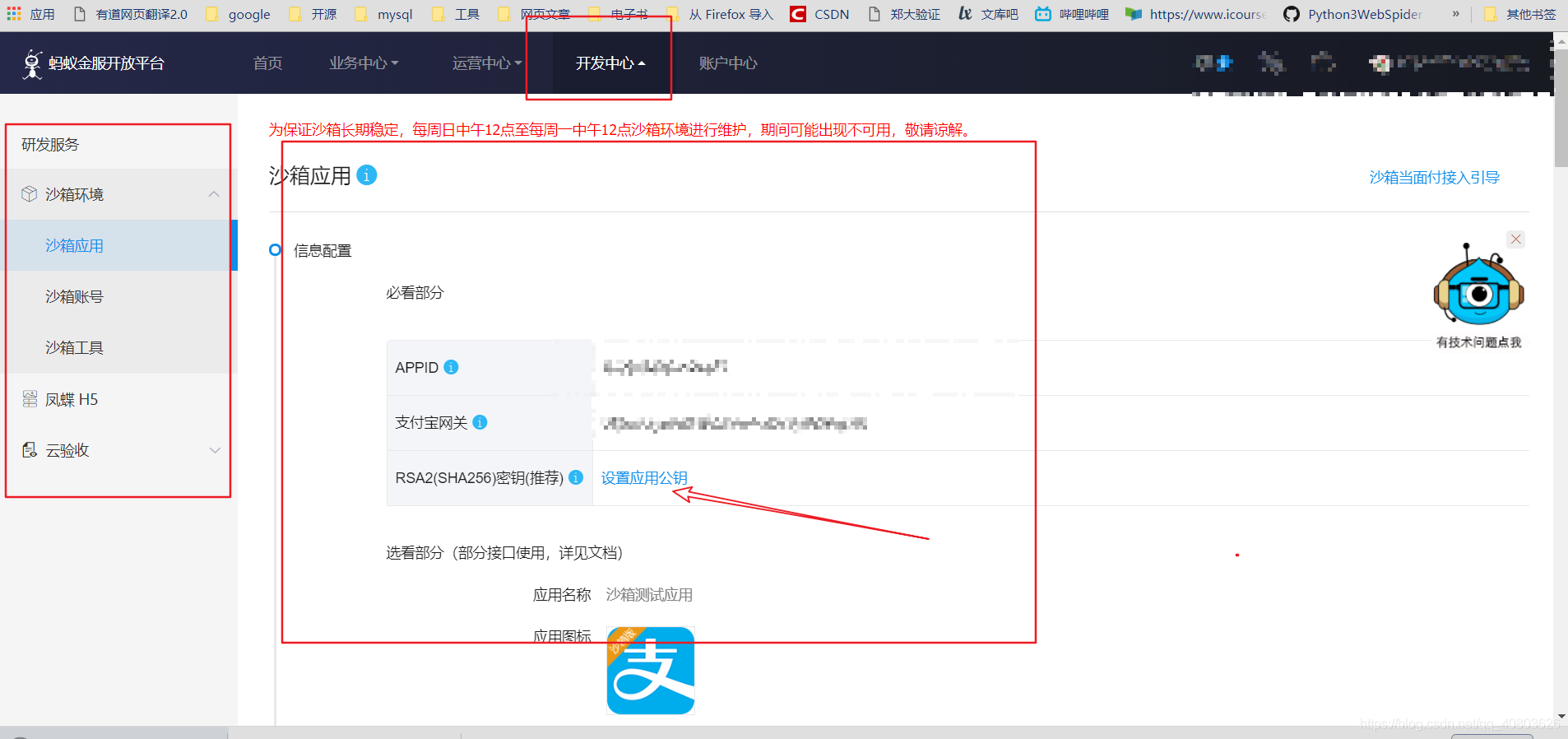The width and height of the screenshot is (1568, 739).
Task: Click the info icon next to 支付宝网关
Action: pos(480,422)
